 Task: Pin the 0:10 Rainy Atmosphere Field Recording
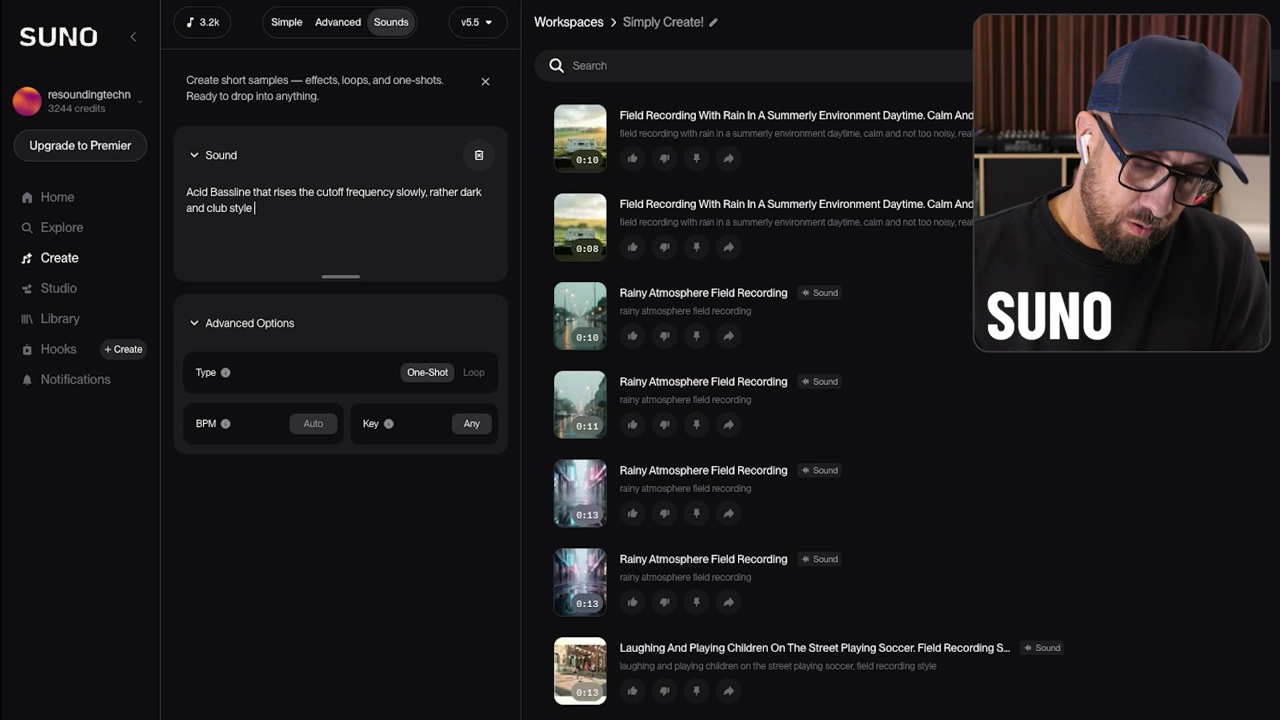pos(696,336)
